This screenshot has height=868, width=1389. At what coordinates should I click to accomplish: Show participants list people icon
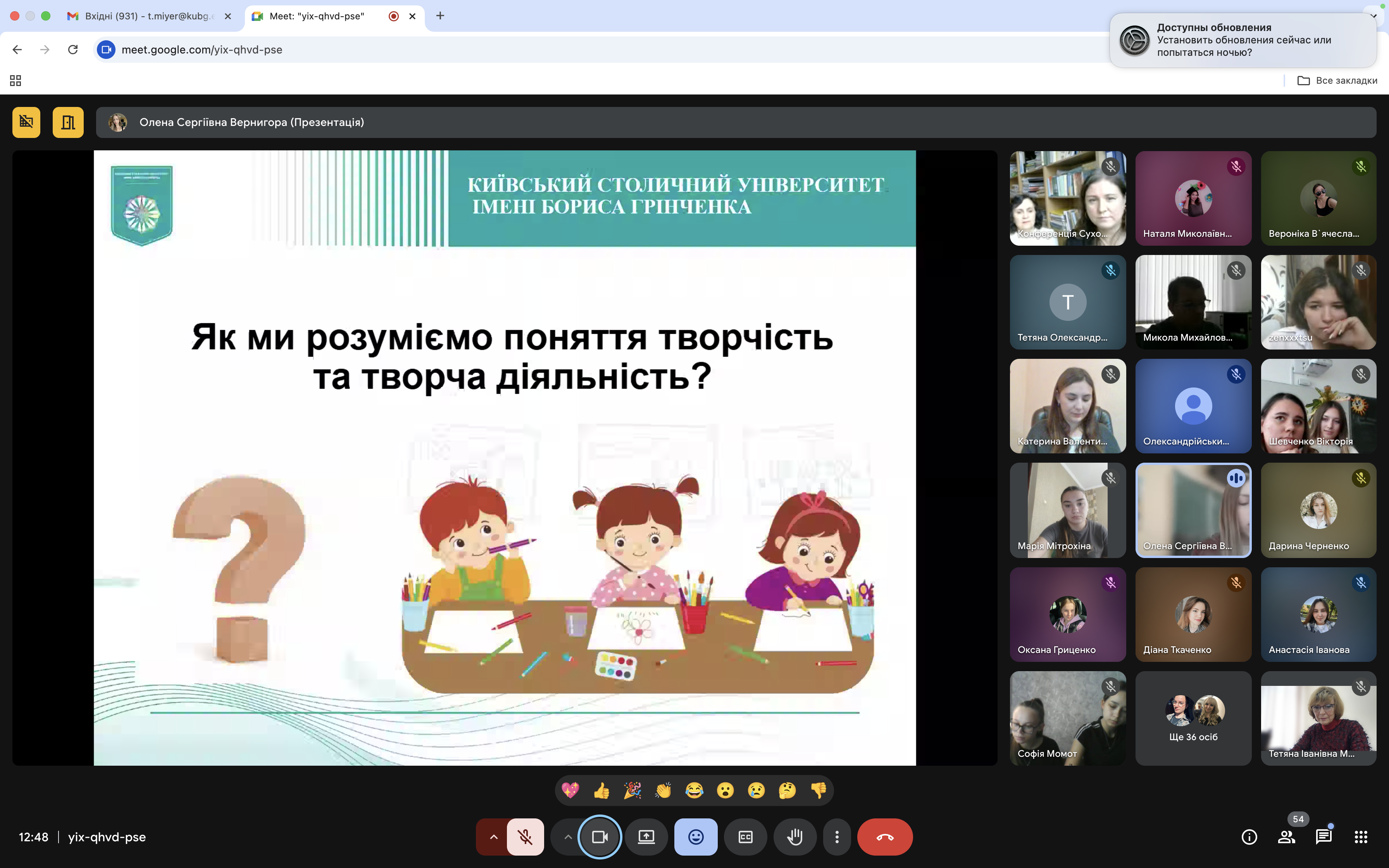point(1286,837)
